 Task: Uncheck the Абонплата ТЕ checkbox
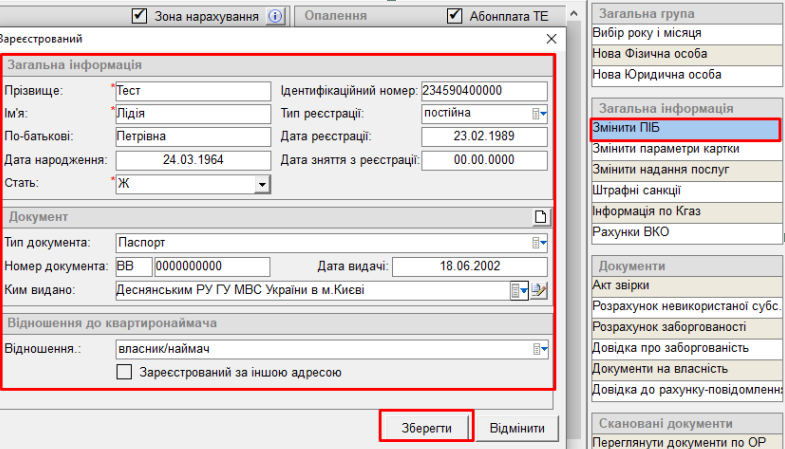[x=455, y=16]
